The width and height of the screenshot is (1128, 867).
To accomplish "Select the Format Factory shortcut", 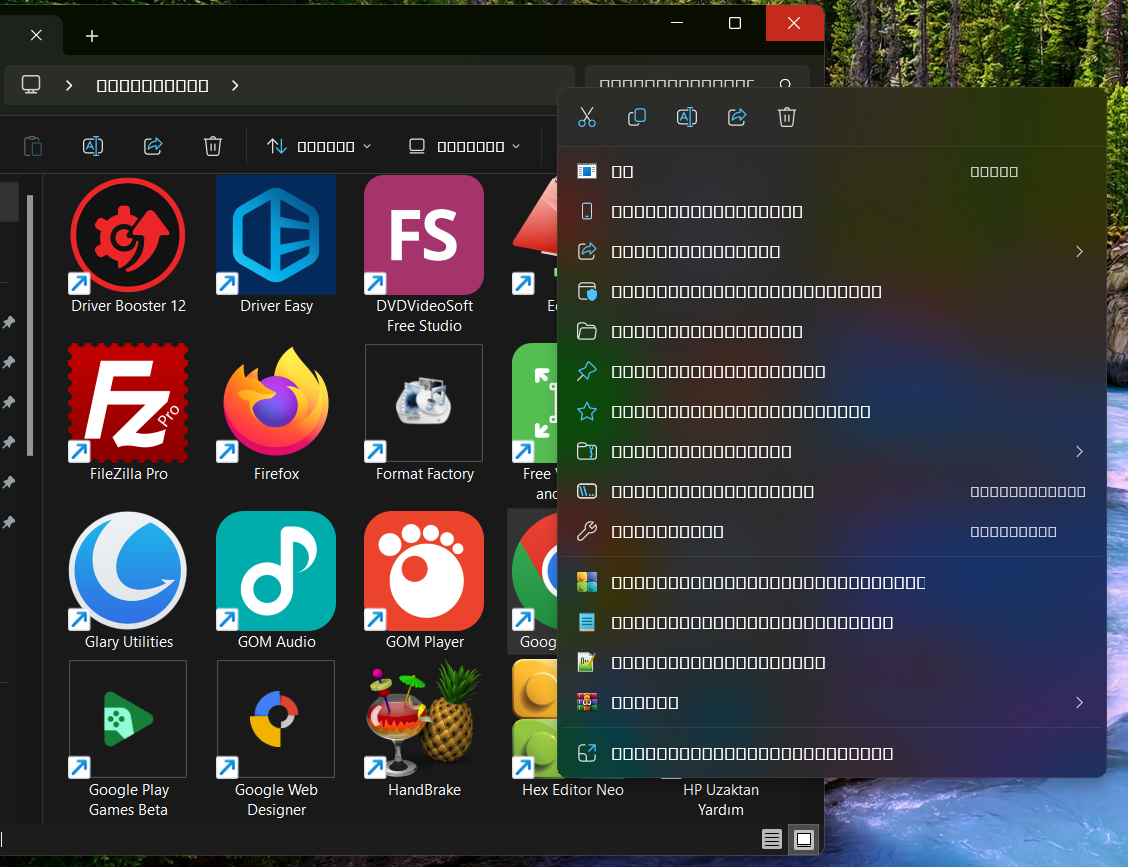I will tap(424, 413).
